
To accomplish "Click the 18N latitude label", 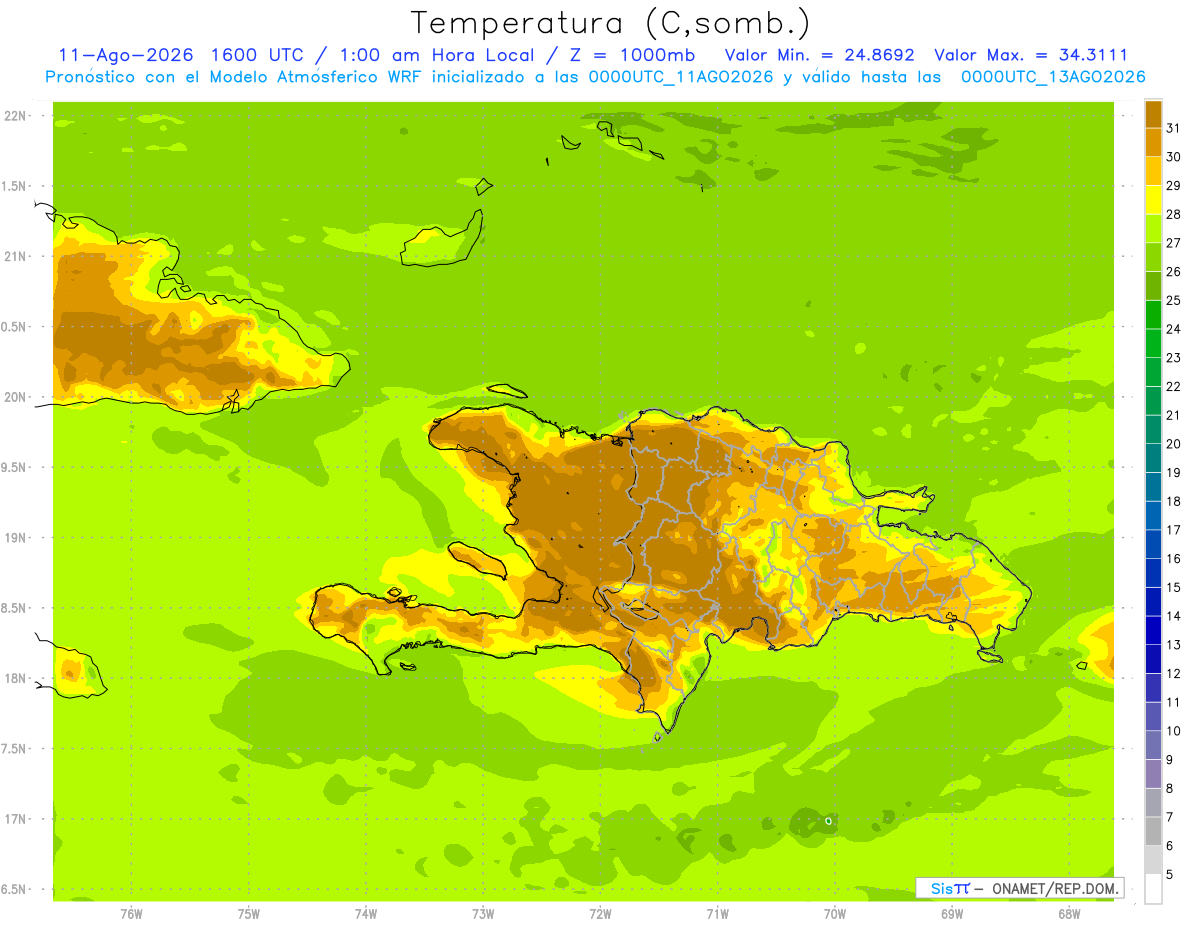I will (x=15, y=678).
